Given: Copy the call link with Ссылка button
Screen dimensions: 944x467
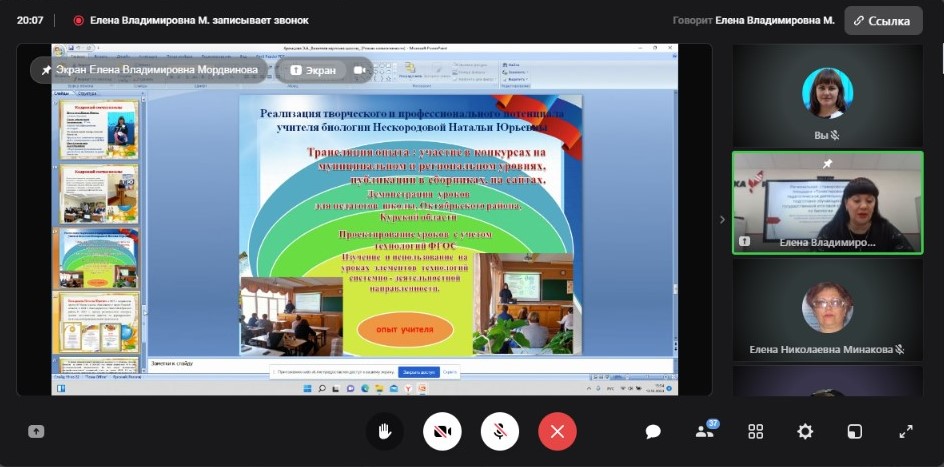Looking at the screenshot, I should coord(883,21).
